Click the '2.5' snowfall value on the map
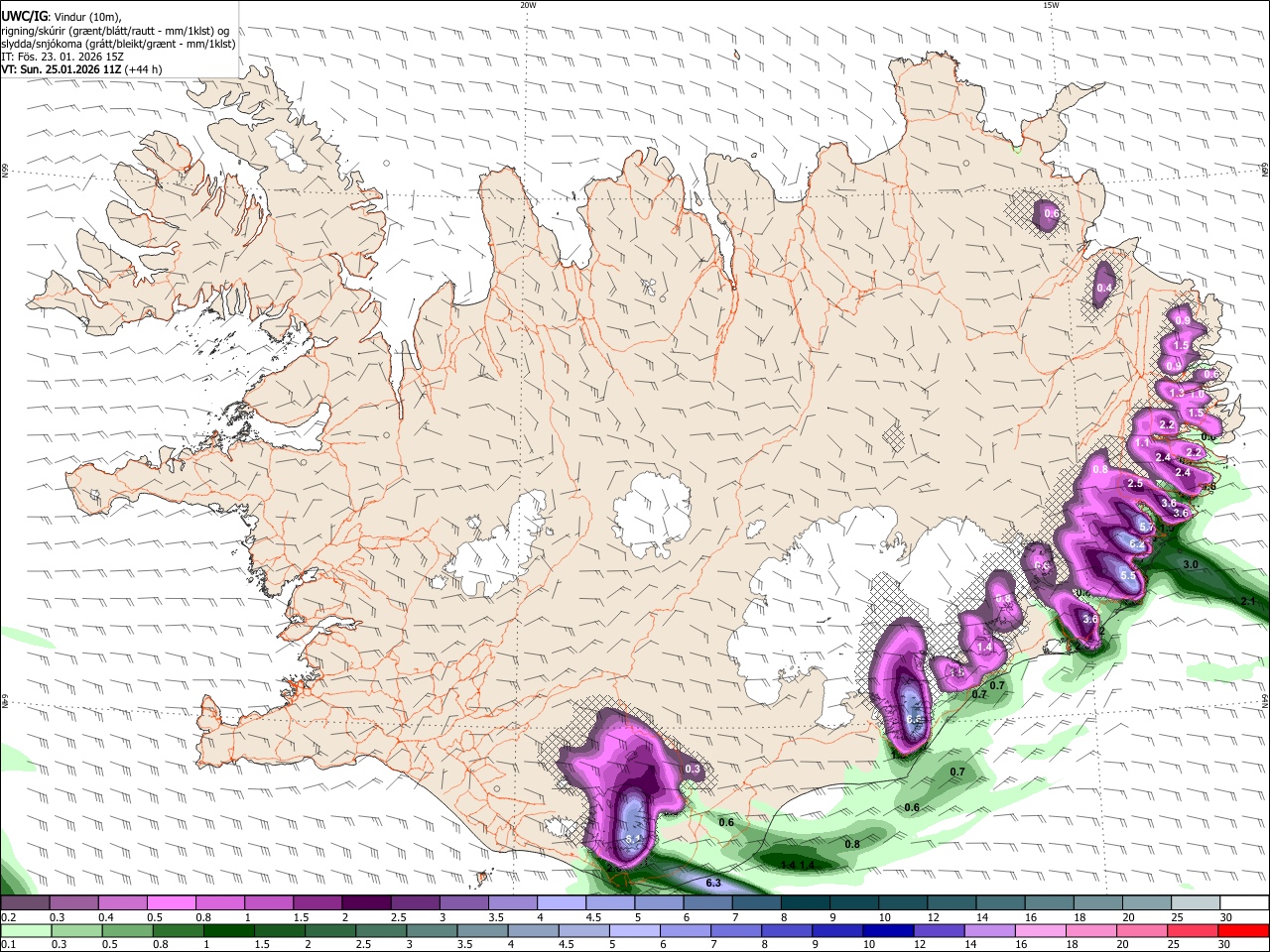 pyautogui.click(x=1136, y=483)
